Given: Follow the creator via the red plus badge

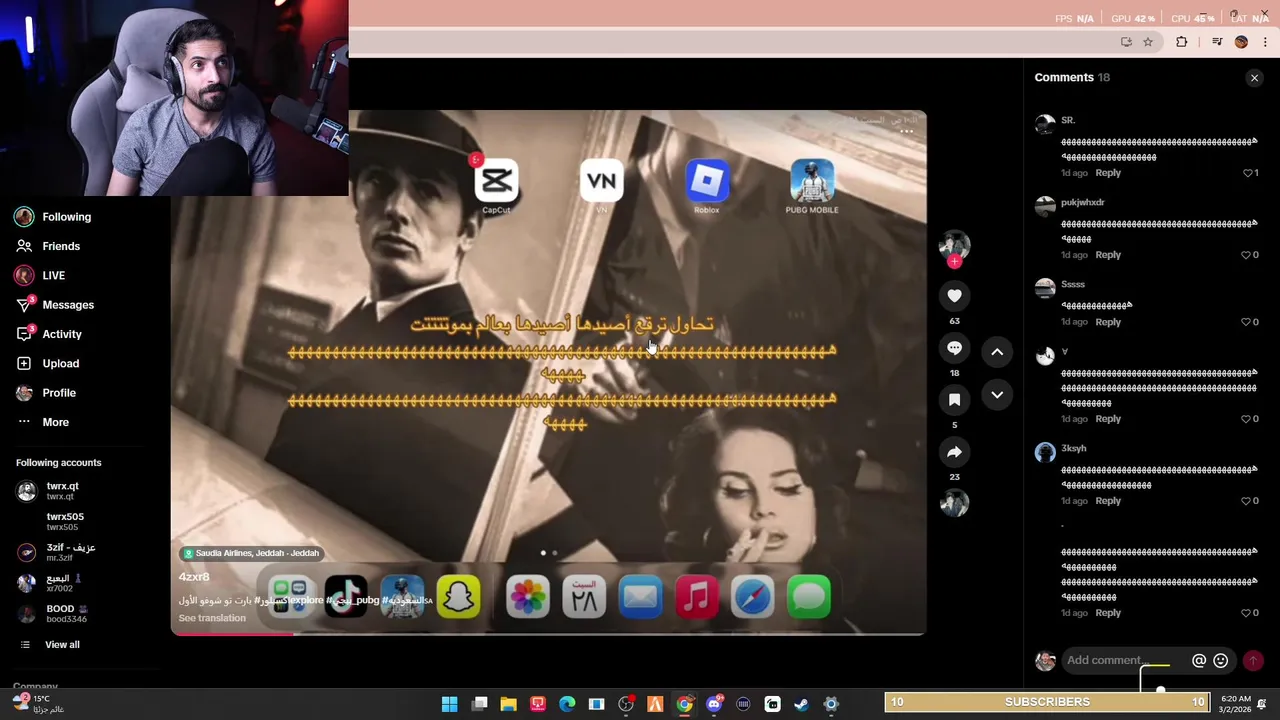Looking at the screenshot, I should (954, 262).
